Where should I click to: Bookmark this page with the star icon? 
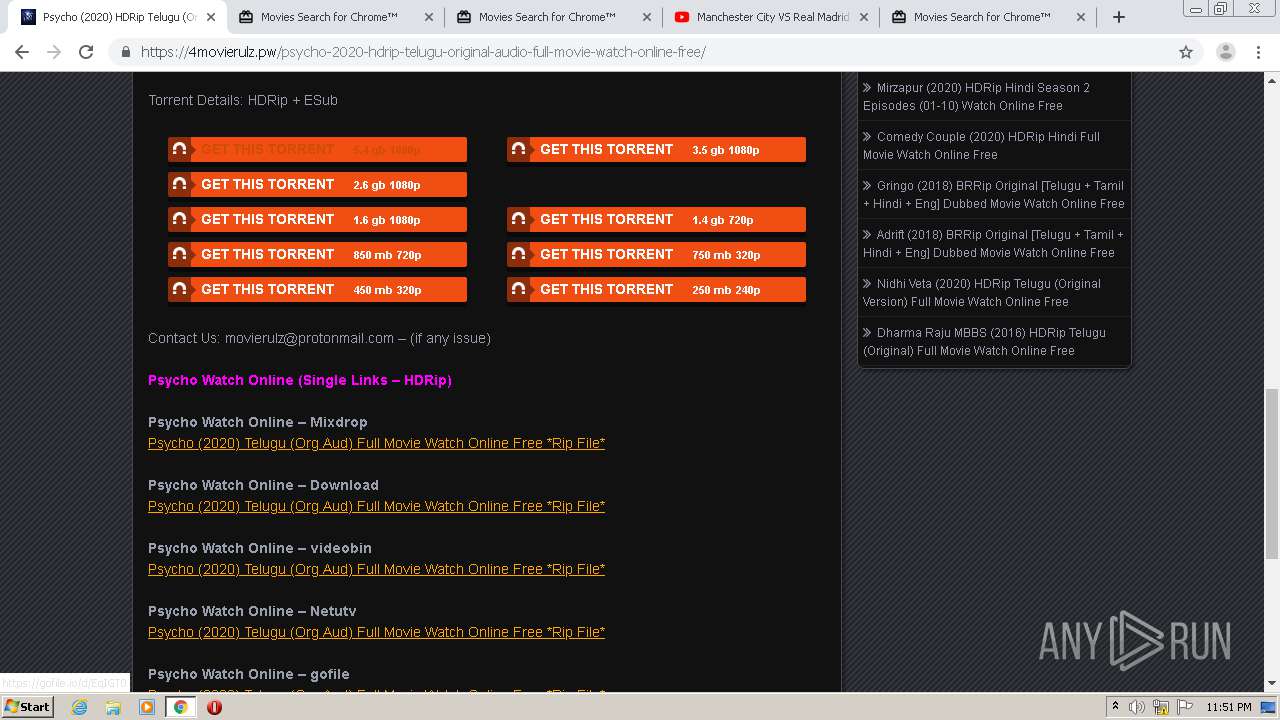click(1186, 52)
